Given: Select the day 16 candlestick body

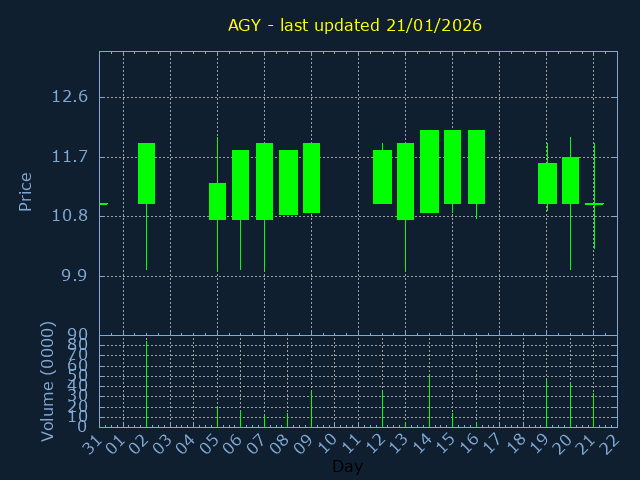Looking at the screenshot, I should point(476,167).
